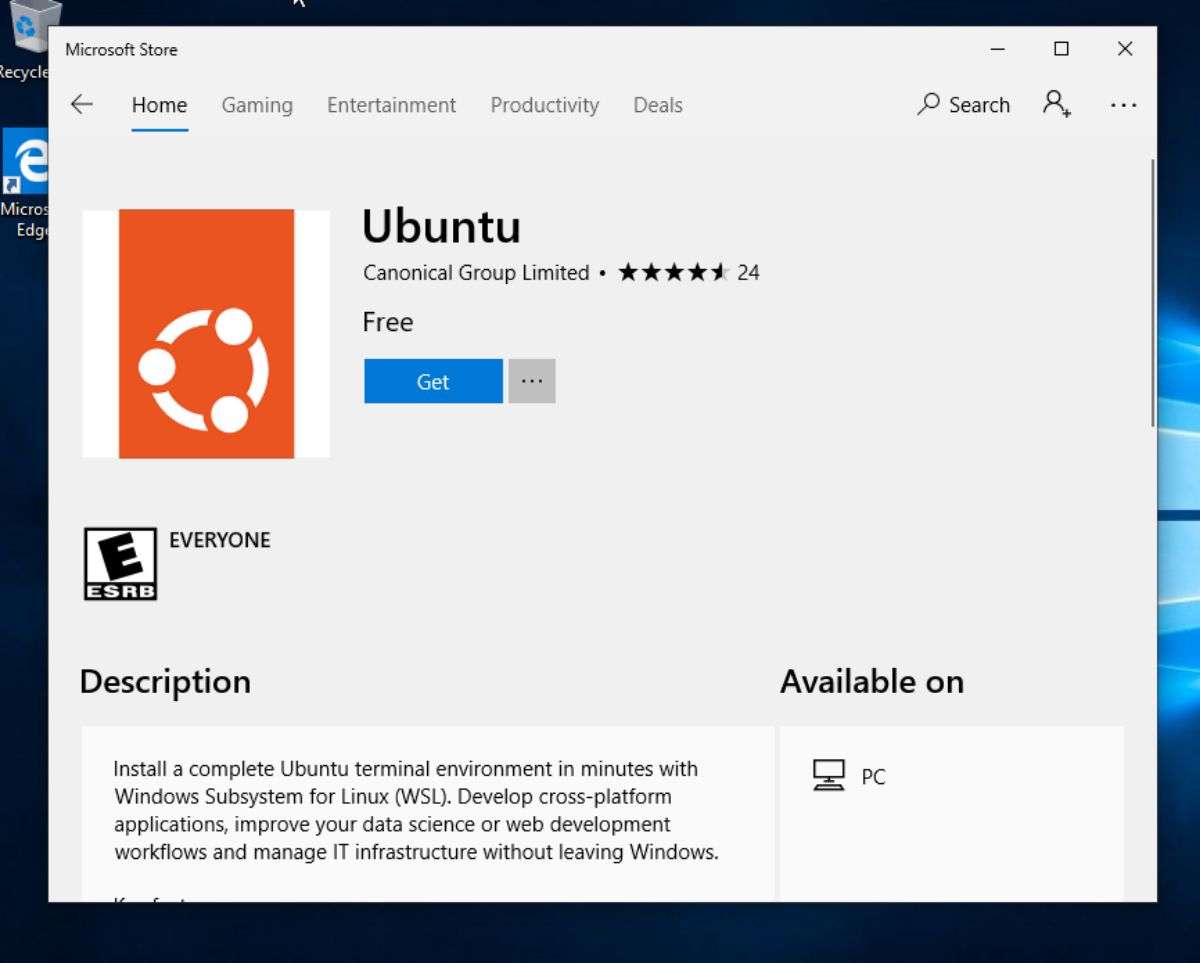
Task: Open the Productivity section
Action: pos(544,105)
